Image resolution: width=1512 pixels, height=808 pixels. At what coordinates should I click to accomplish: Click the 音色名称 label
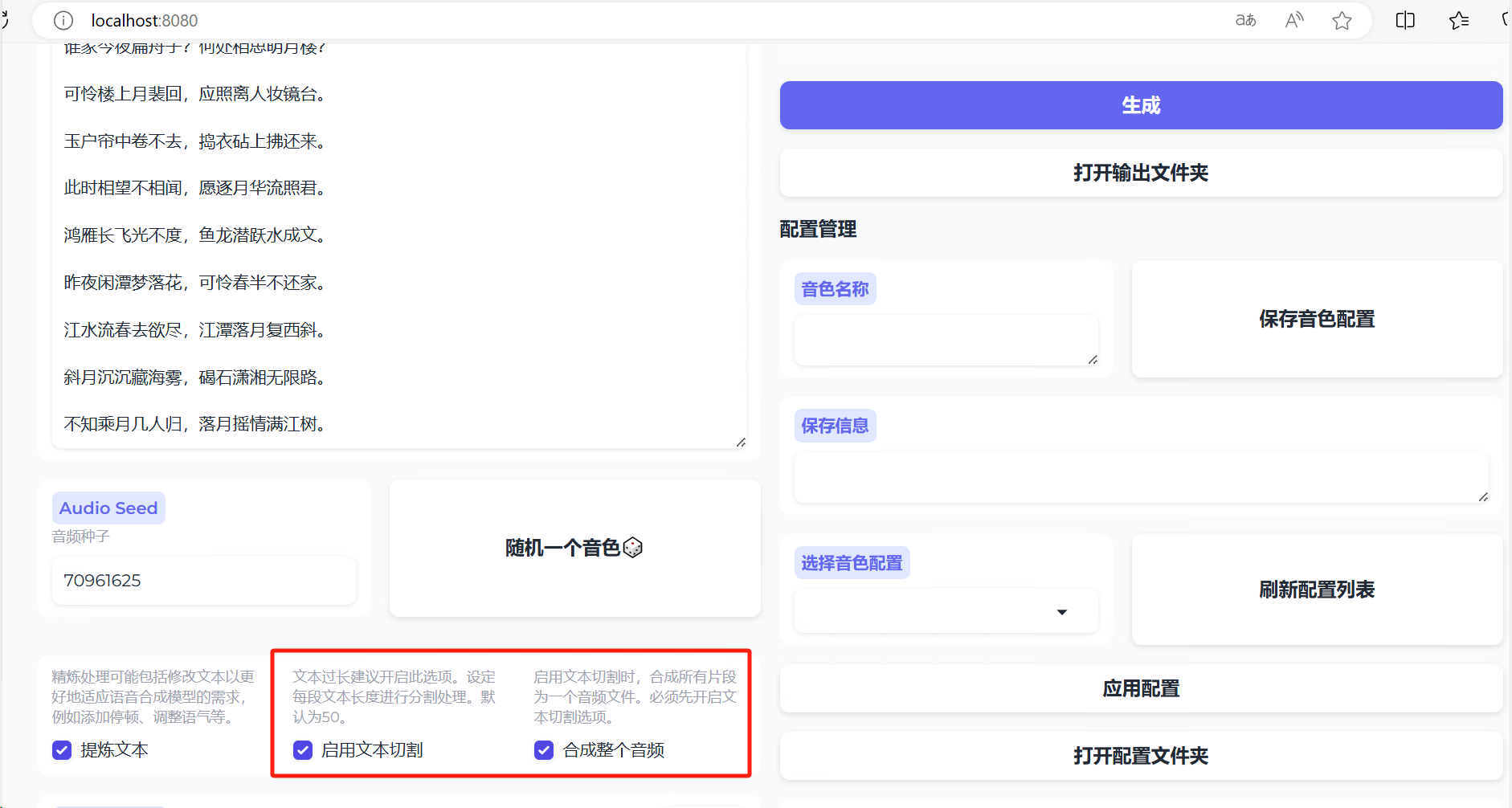tap(835, 289)
